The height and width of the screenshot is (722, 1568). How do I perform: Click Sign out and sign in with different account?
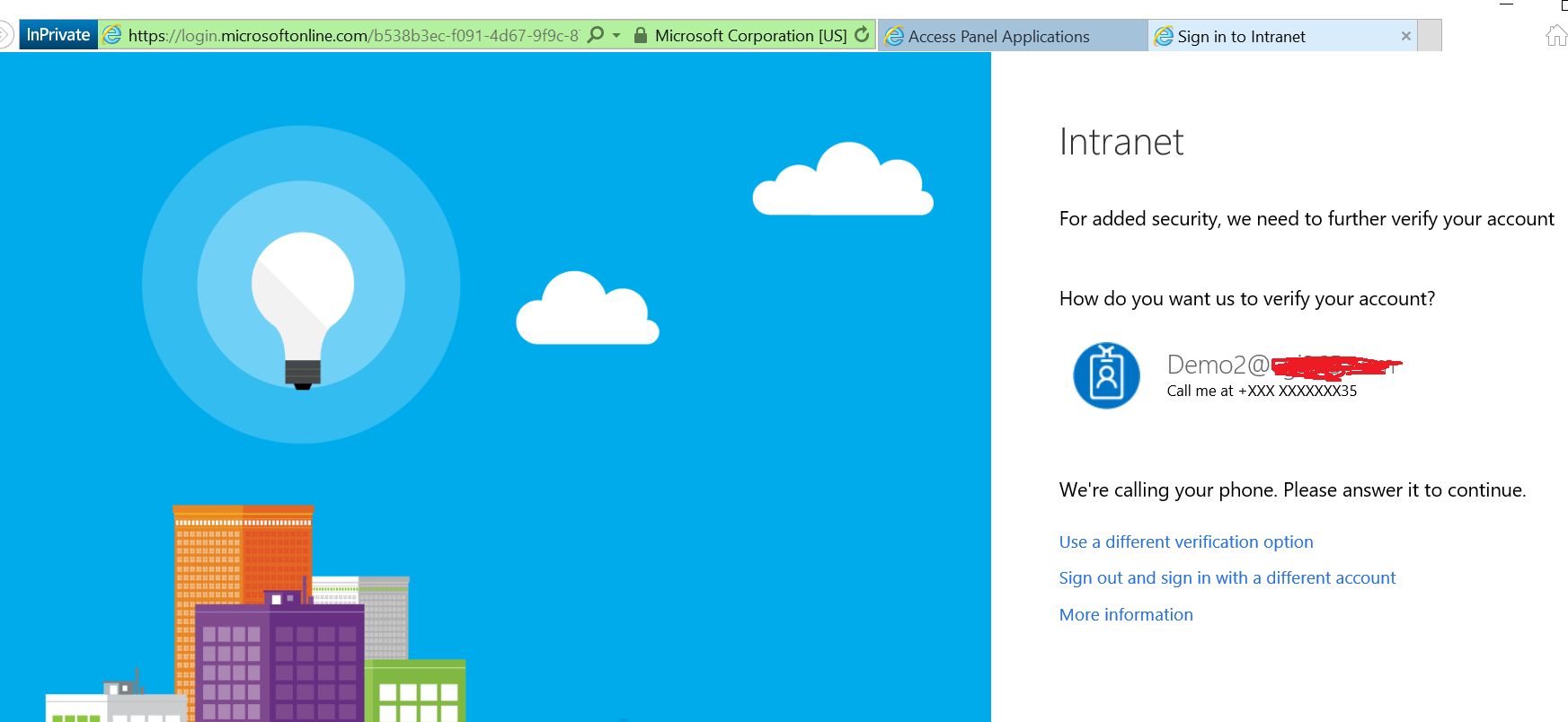pos(1227,577)
